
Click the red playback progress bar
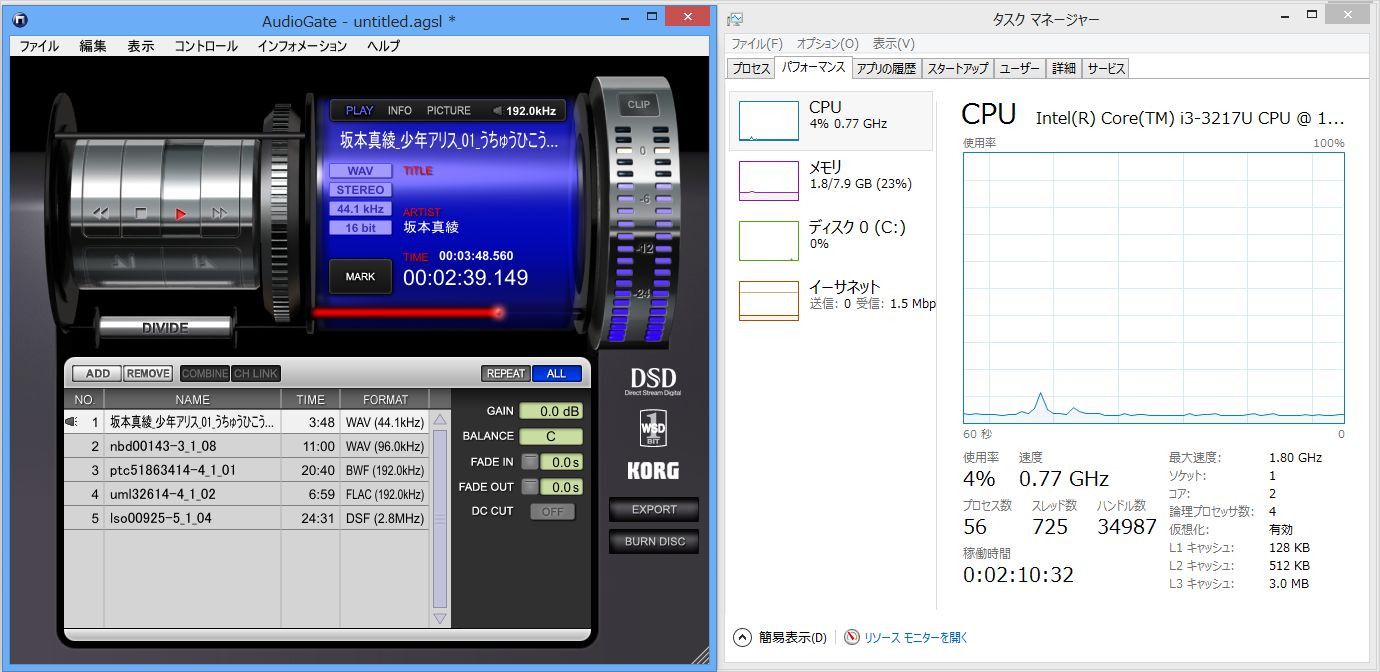click(406, 313)
